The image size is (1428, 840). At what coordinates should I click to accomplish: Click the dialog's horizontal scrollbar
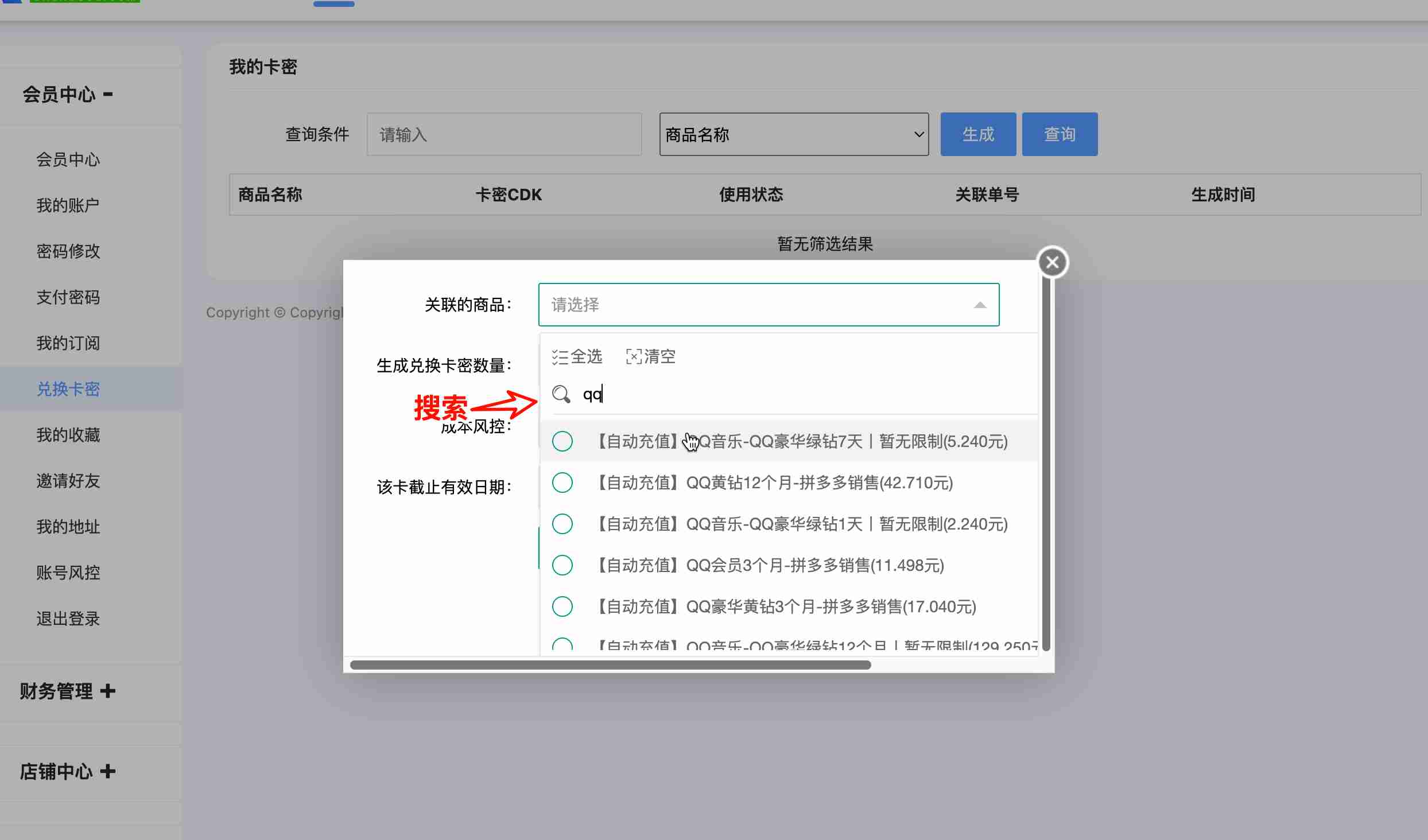point(610,665)
